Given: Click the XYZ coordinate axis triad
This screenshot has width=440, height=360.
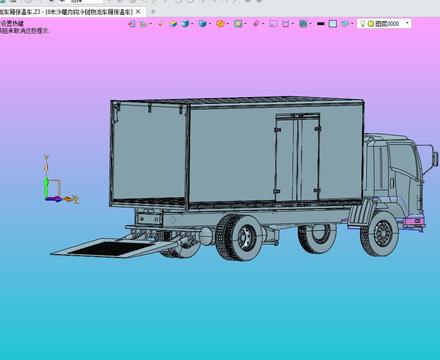Looking at the screenshot, I should 60,180.
